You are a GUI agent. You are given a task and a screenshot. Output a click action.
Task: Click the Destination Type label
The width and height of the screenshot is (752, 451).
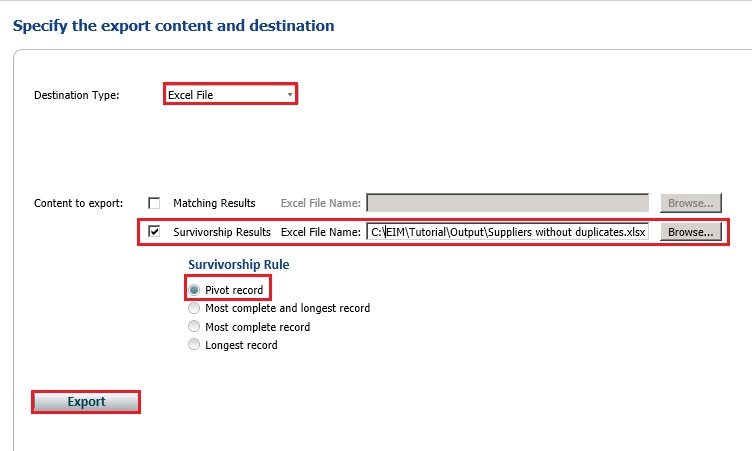[76, 95]
